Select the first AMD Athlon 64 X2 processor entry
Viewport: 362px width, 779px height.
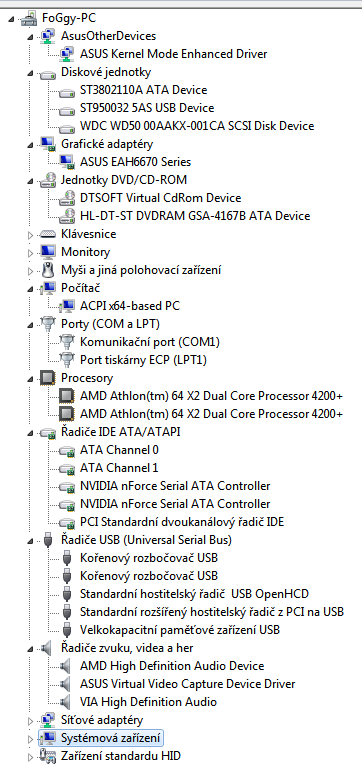click(211, 396)
